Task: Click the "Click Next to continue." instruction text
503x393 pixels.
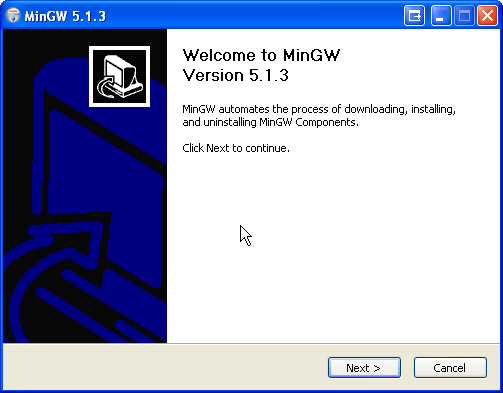Action: click(236, 148)
